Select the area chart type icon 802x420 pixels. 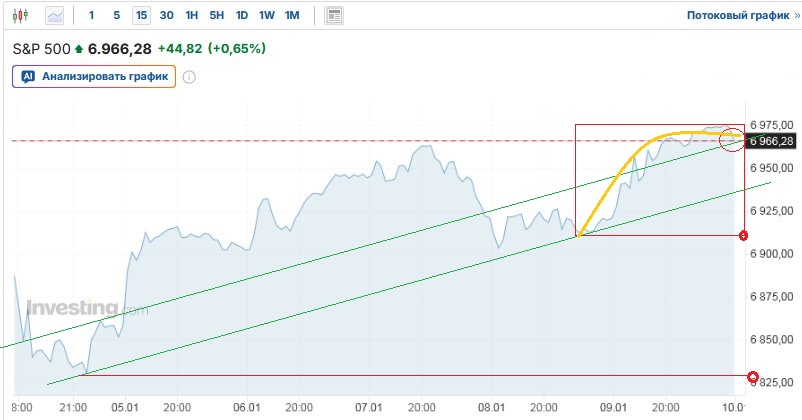pos(54,16)
